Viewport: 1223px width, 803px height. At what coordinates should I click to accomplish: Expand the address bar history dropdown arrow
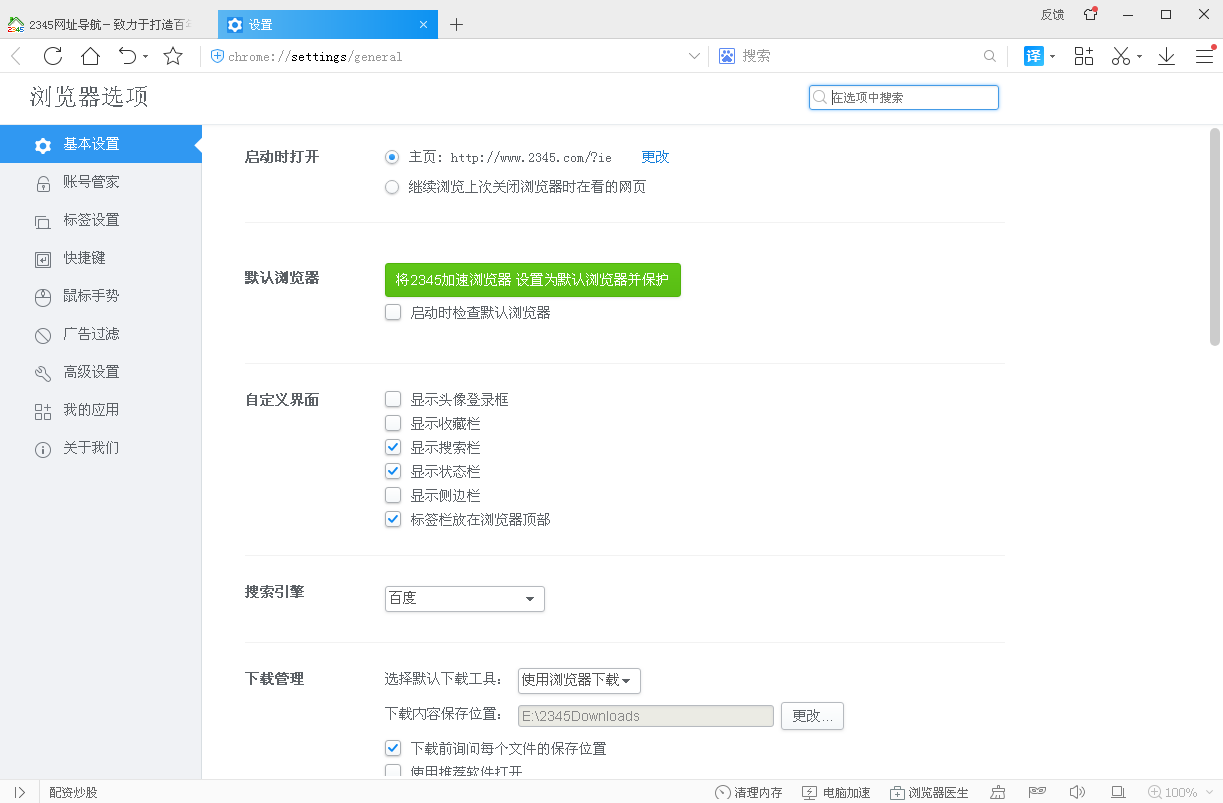(x=694, y=57)
